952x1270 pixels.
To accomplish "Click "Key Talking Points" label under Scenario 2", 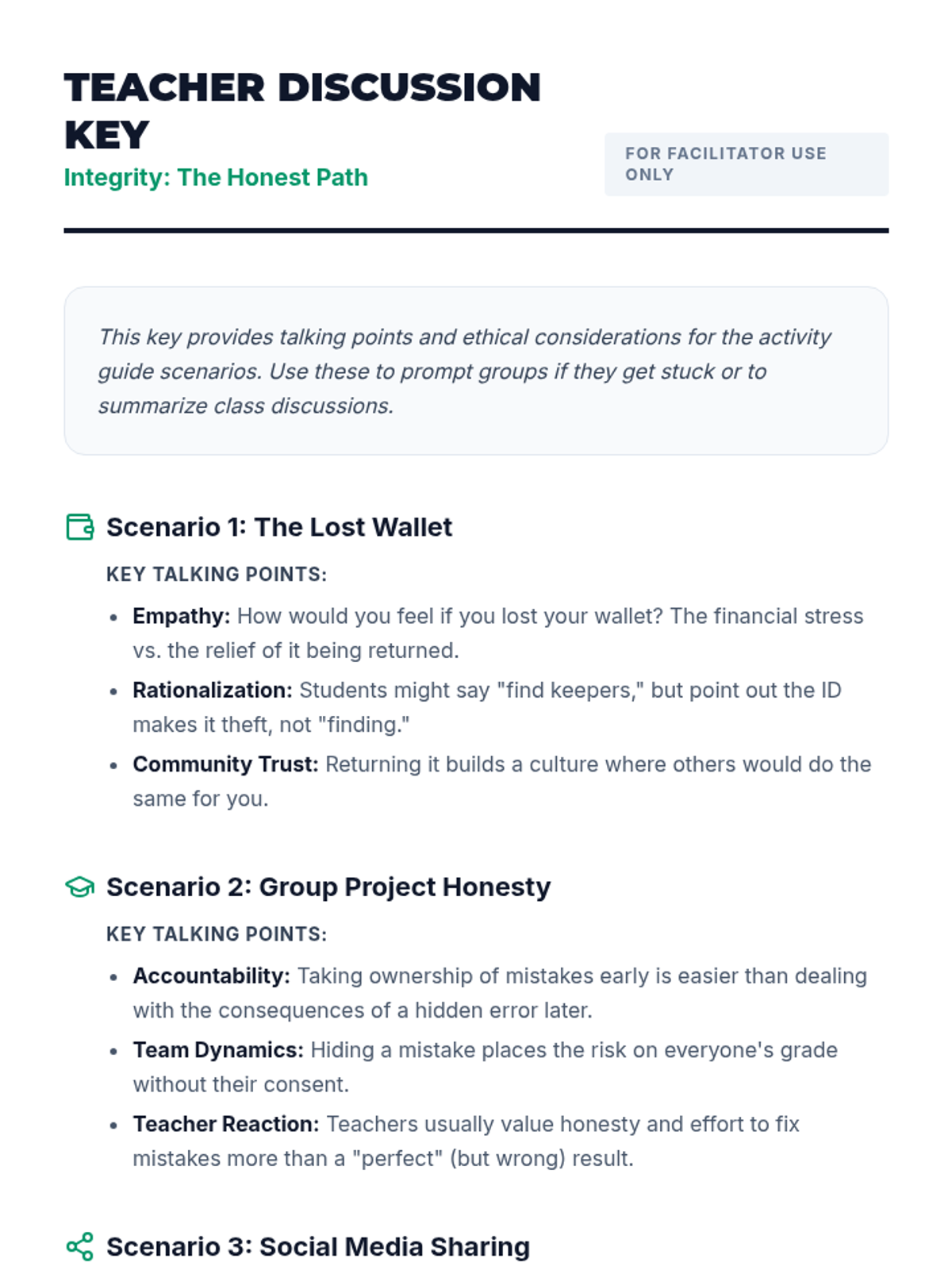I will tap(217, 933).
